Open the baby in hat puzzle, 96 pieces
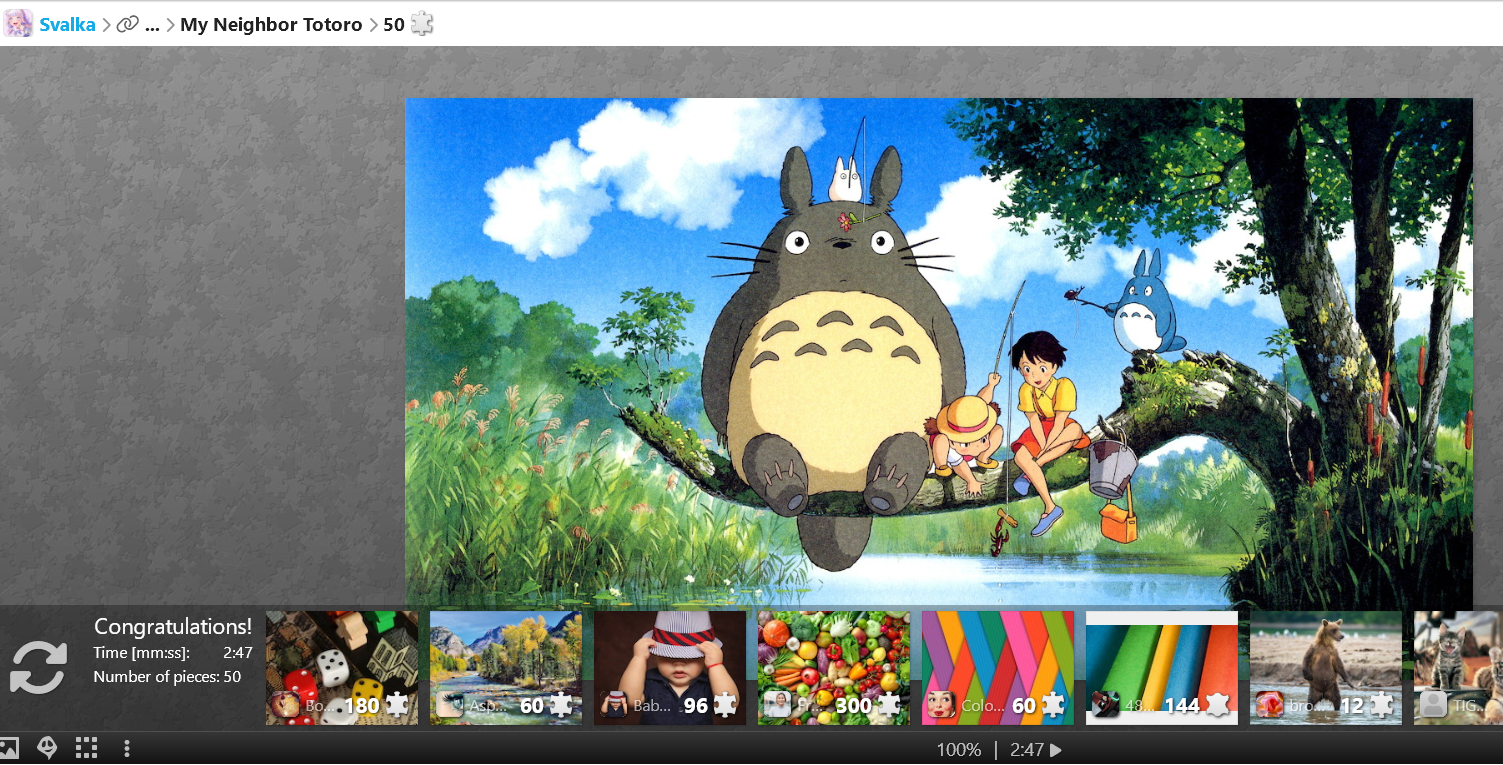This screenshot has height=765, width=1503. pyautogui.click(x=670, y=668)
